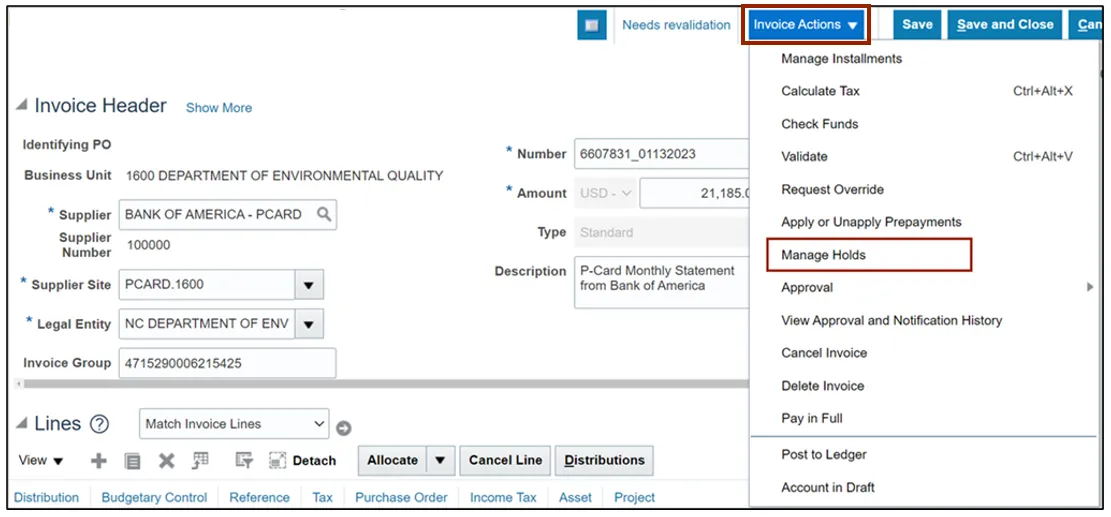Click the Show More link

click(219, 108)
